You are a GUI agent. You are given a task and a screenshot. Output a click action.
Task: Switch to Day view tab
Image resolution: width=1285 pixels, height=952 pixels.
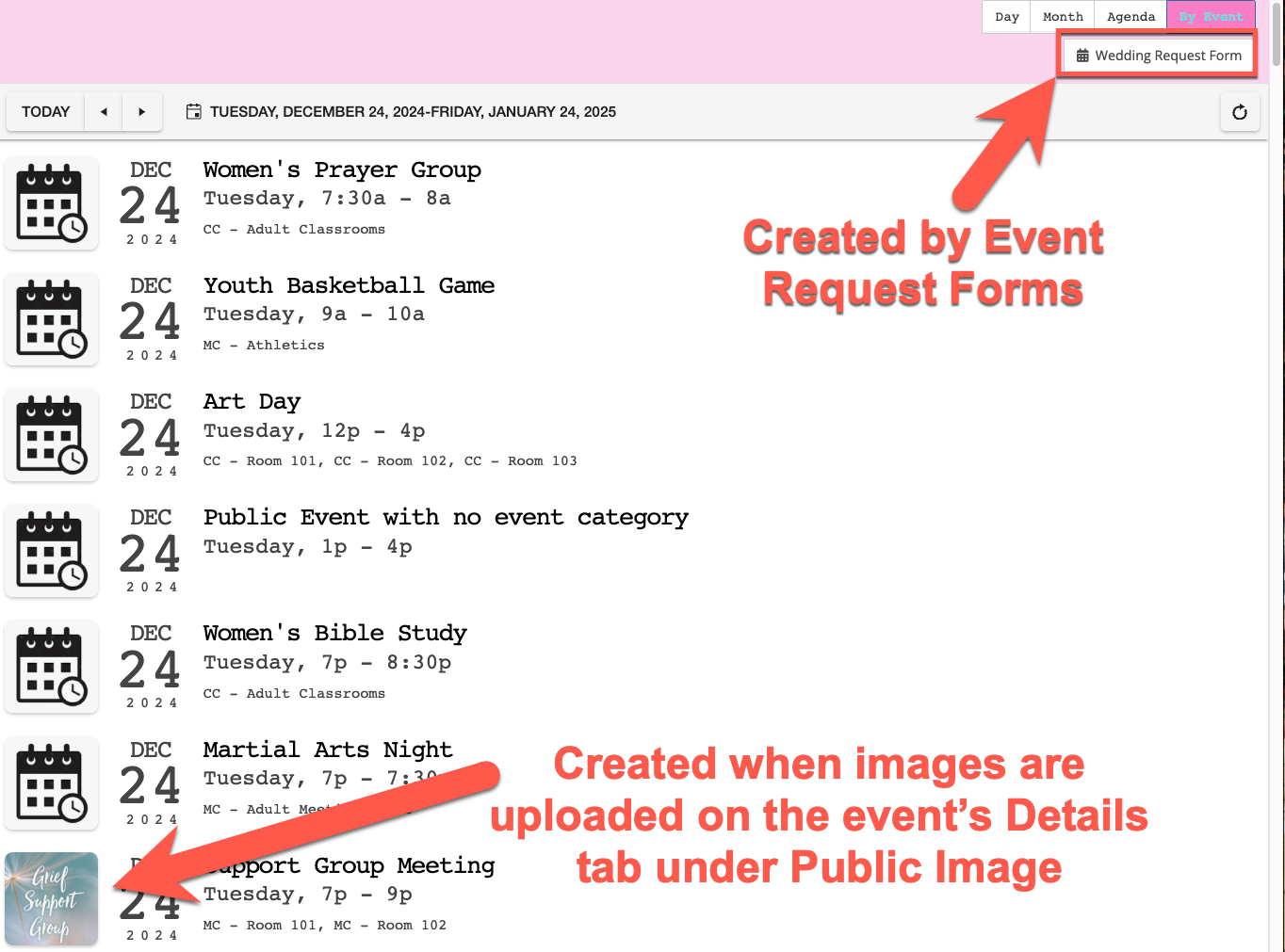pos(1006,17)
